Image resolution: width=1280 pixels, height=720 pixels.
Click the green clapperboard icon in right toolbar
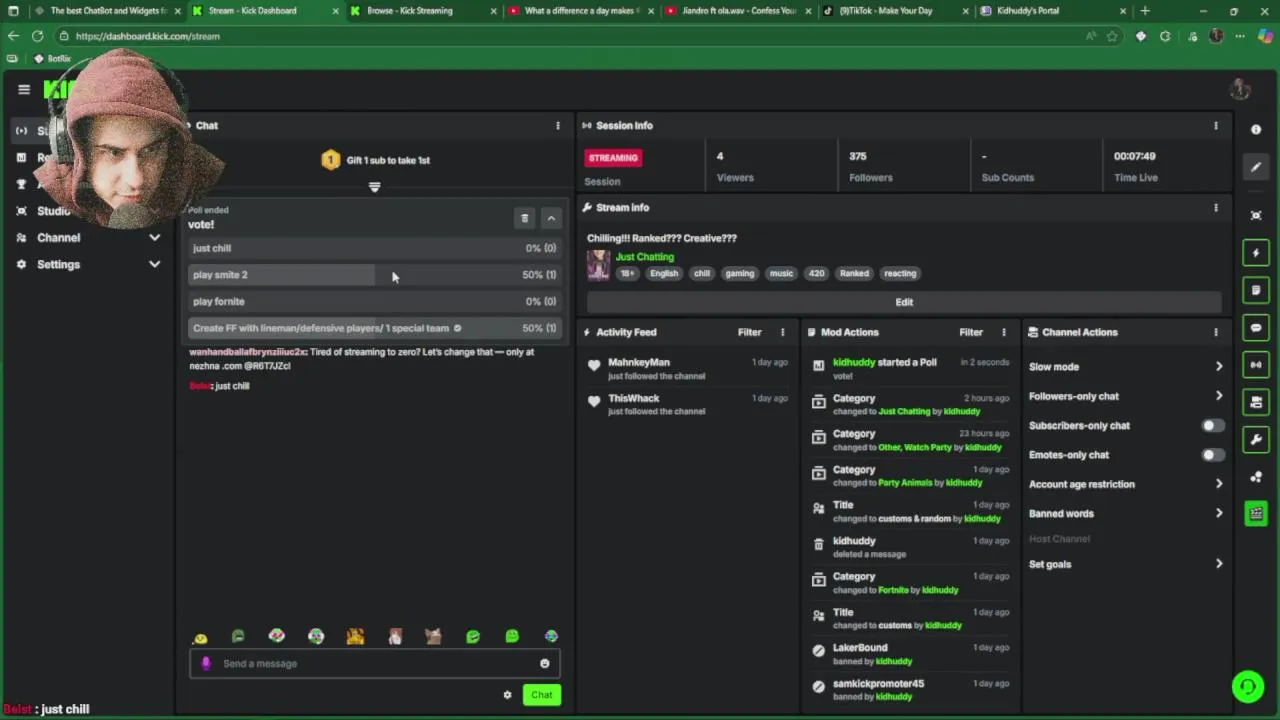(x=1256, y=514)
